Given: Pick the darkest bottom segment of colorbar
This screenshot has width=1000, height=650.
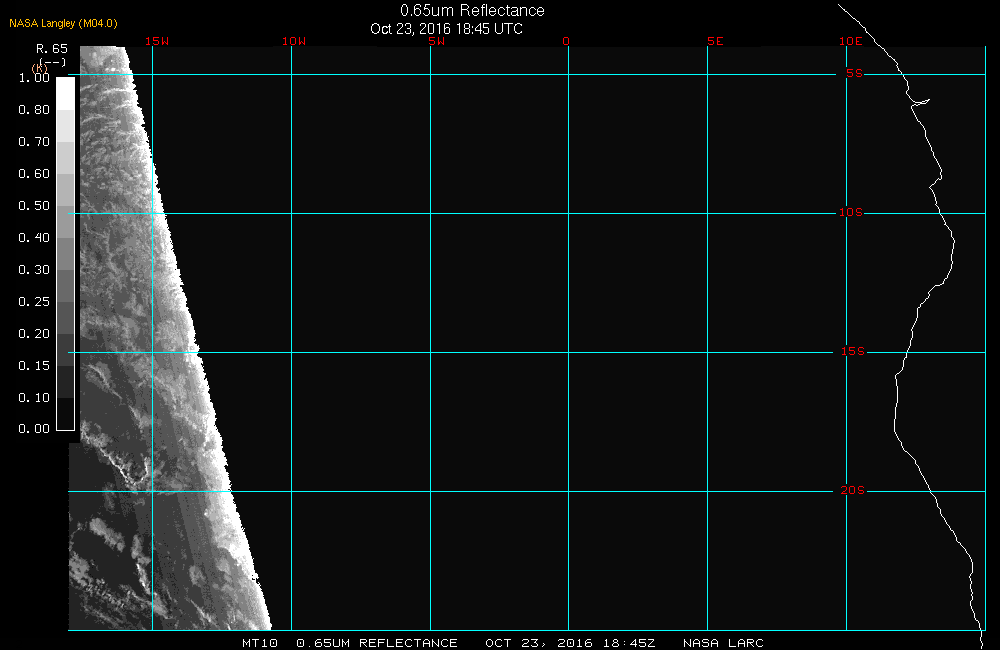Looking at the screenshot, I should pos(64,413).
